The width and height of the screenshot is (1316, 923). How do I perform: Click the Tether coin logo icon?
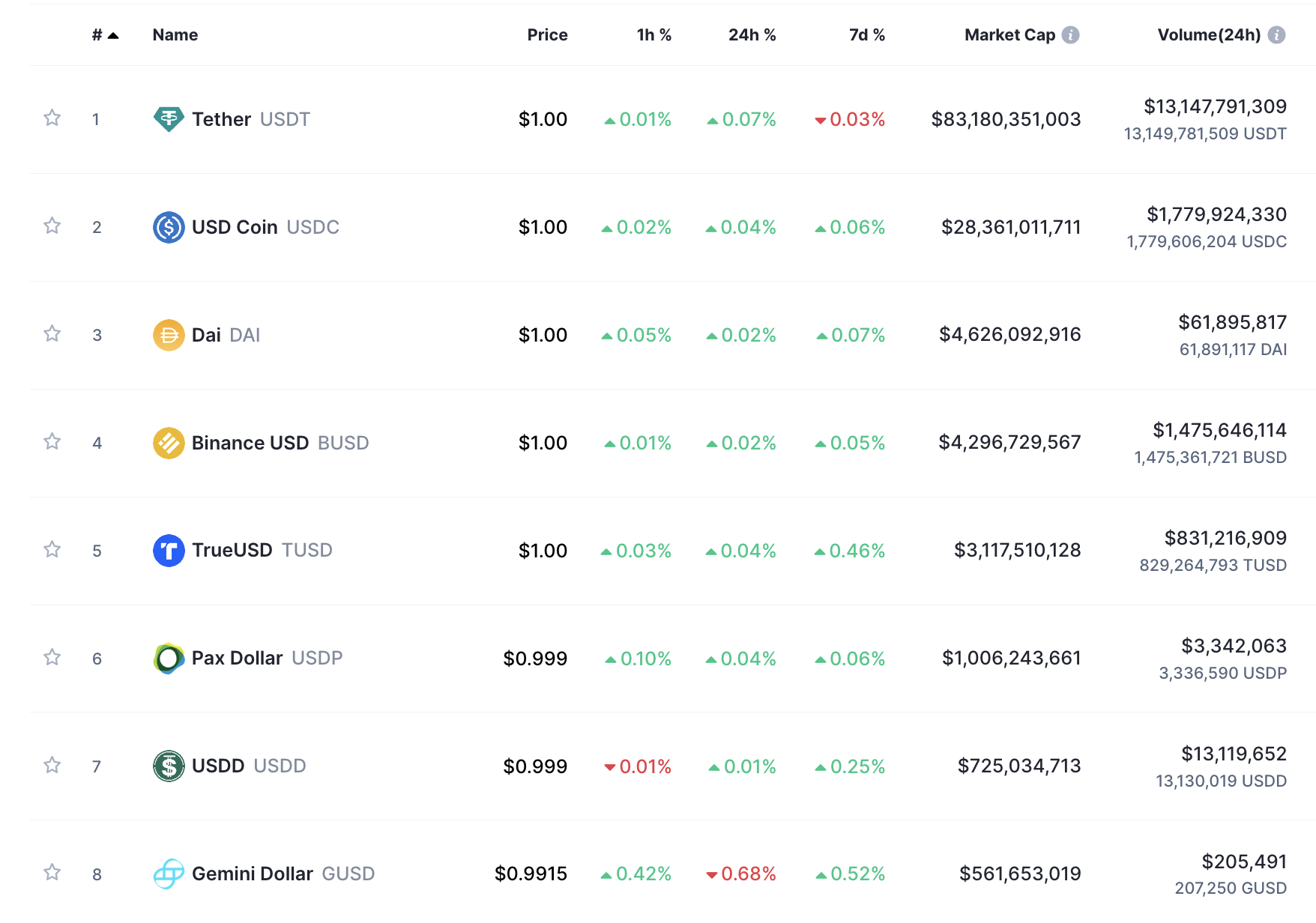click(169, 119)
